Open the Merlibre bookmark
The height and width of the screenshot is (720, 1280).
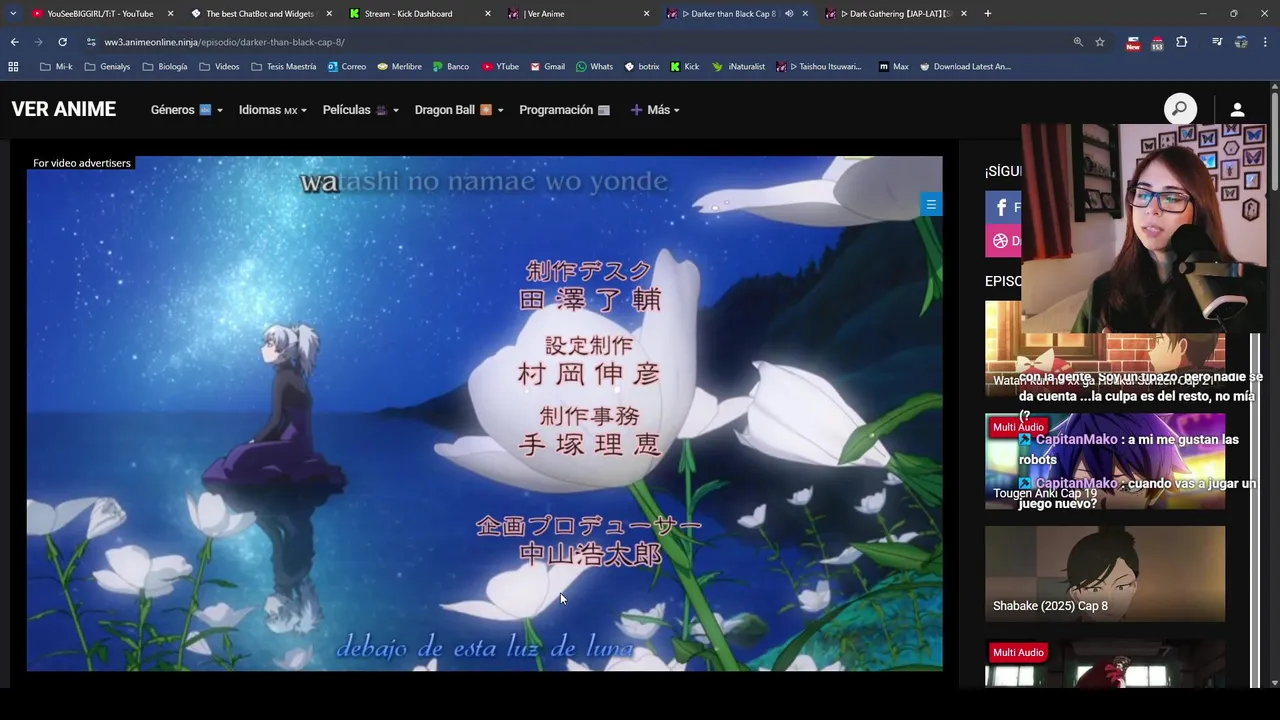click(399, 67)
